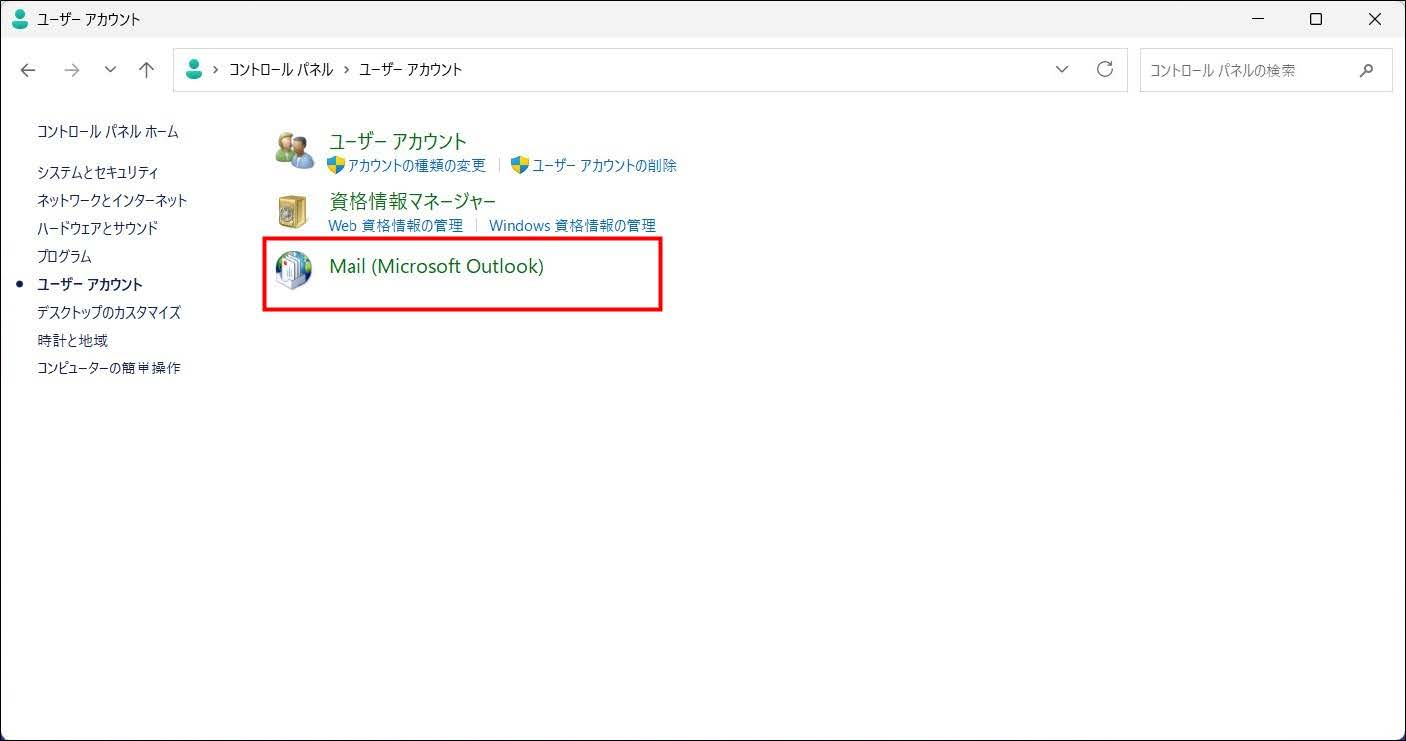This screenshot has height=741, width=1406.
Task: Open 時計と地域 category
Action: (x=72, y=341)
